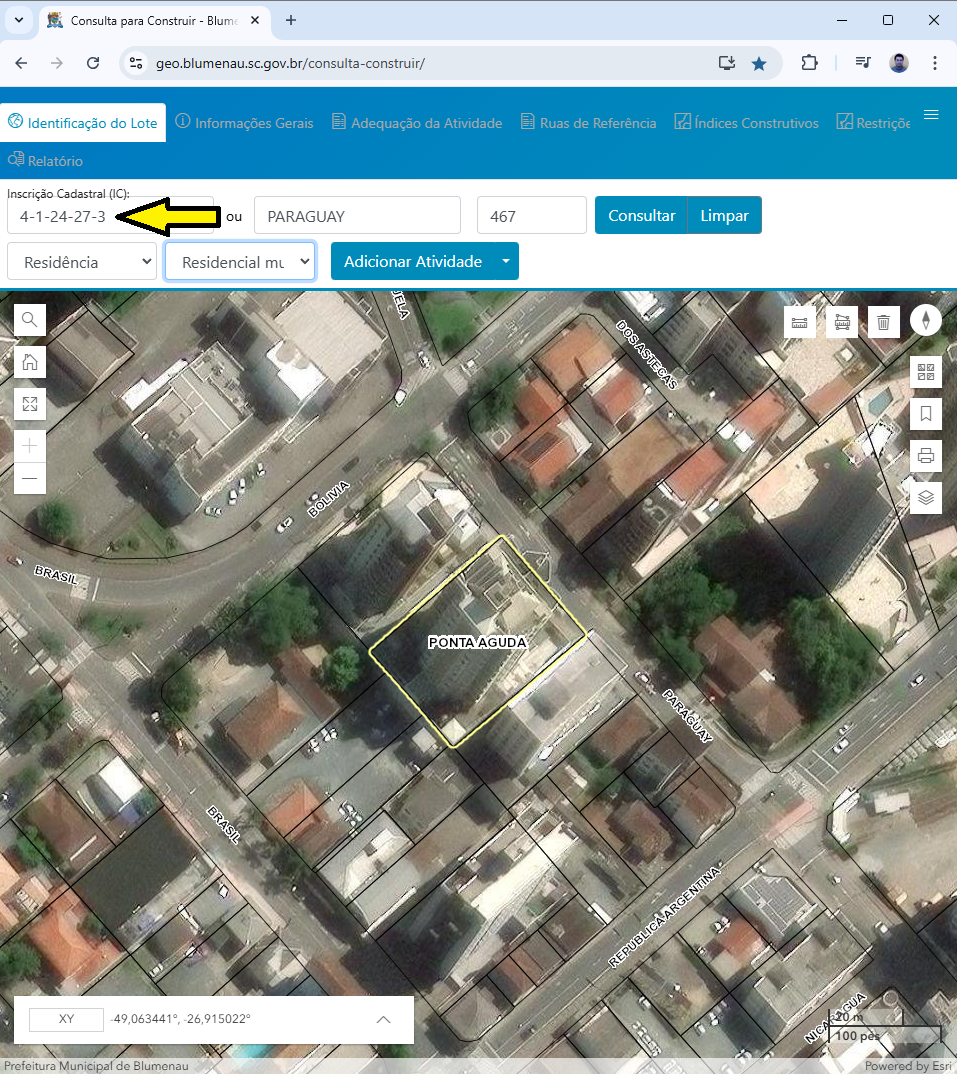Open the basemap gallery
957x1079 pixels.
pos(925,371)
